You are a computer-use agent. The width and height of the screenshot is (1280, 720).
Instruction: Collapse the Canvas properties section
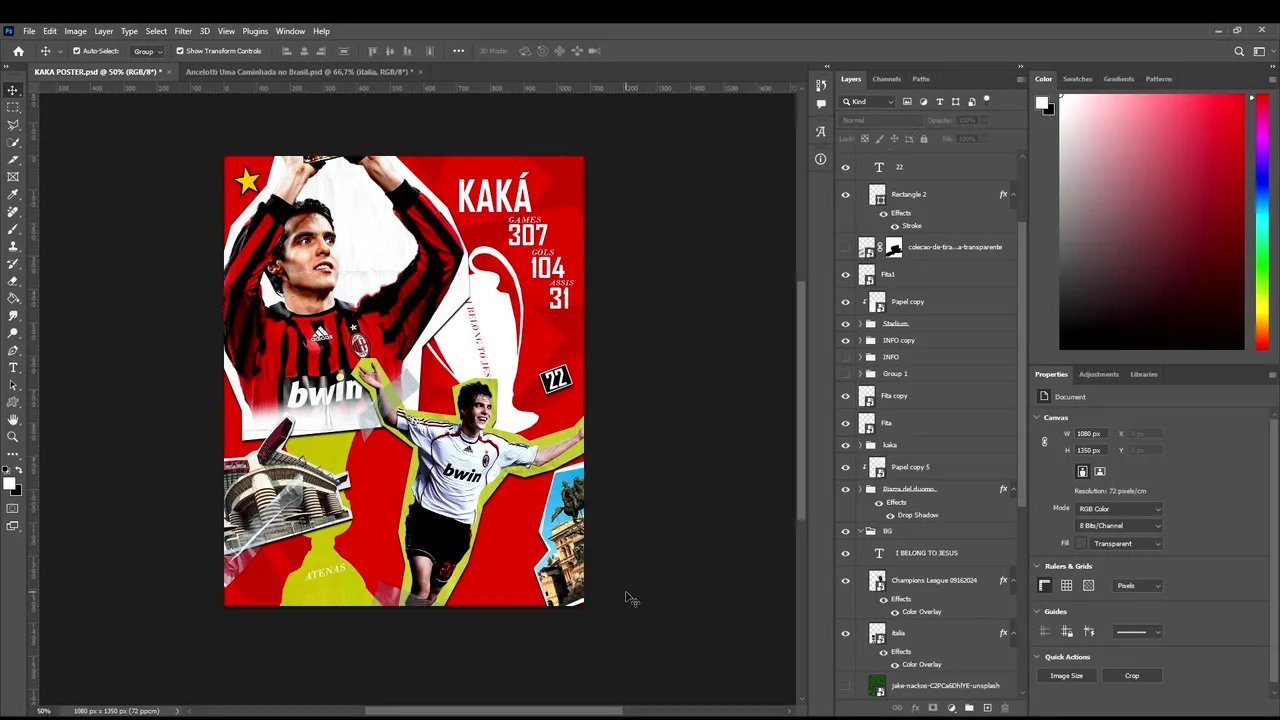pos(1037,418)
